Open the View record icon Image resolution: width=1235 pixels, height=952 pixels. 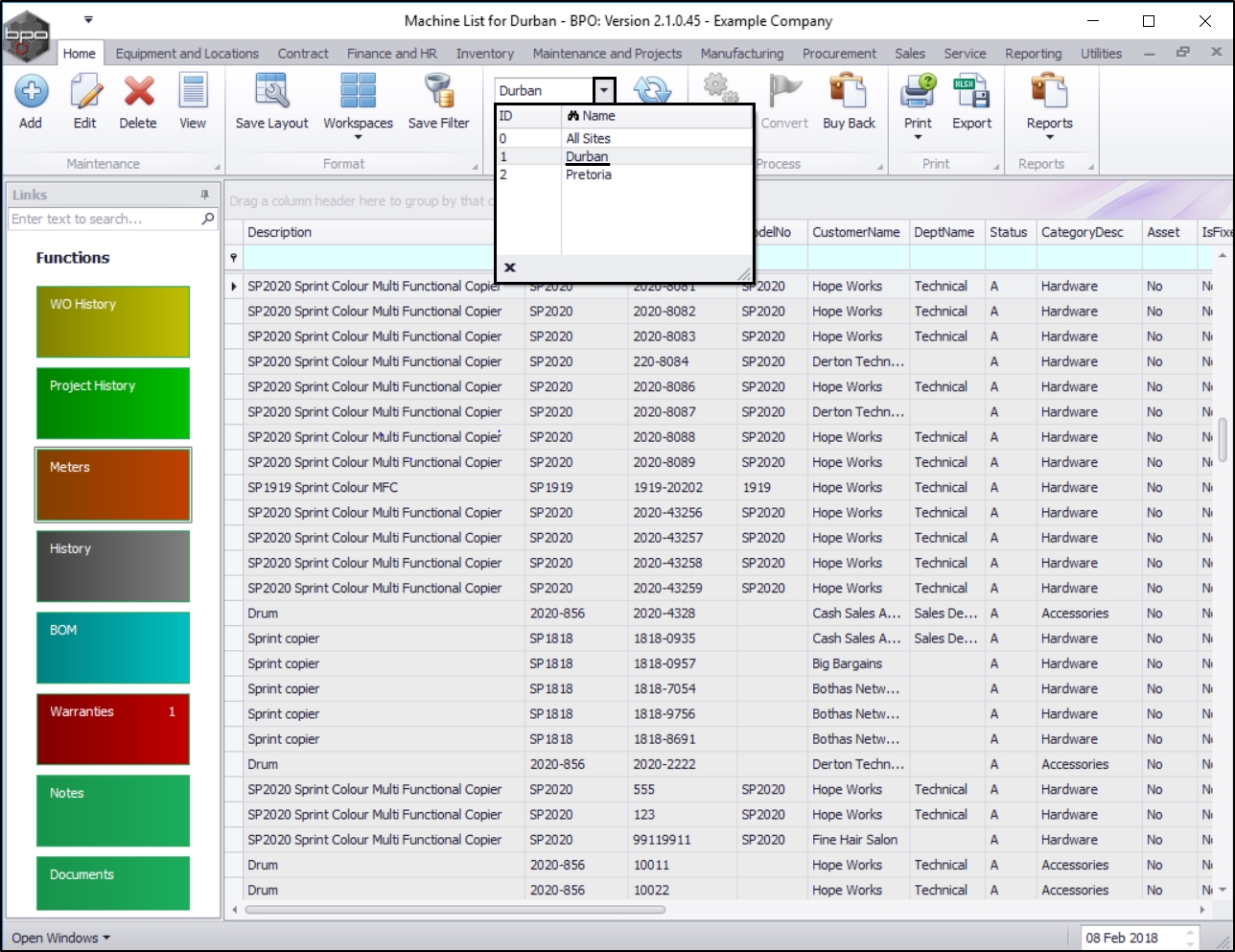(x=193, y=92)
